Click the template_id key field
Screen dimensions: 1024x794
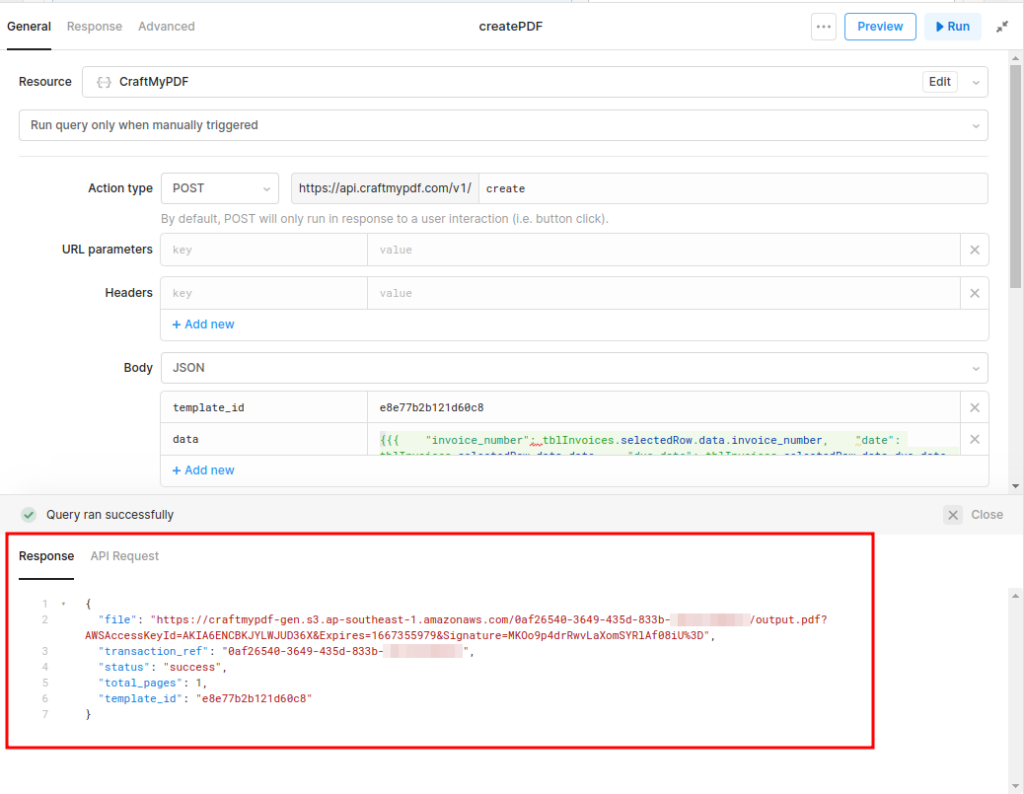pyautogui.click(x=264, y=407)
